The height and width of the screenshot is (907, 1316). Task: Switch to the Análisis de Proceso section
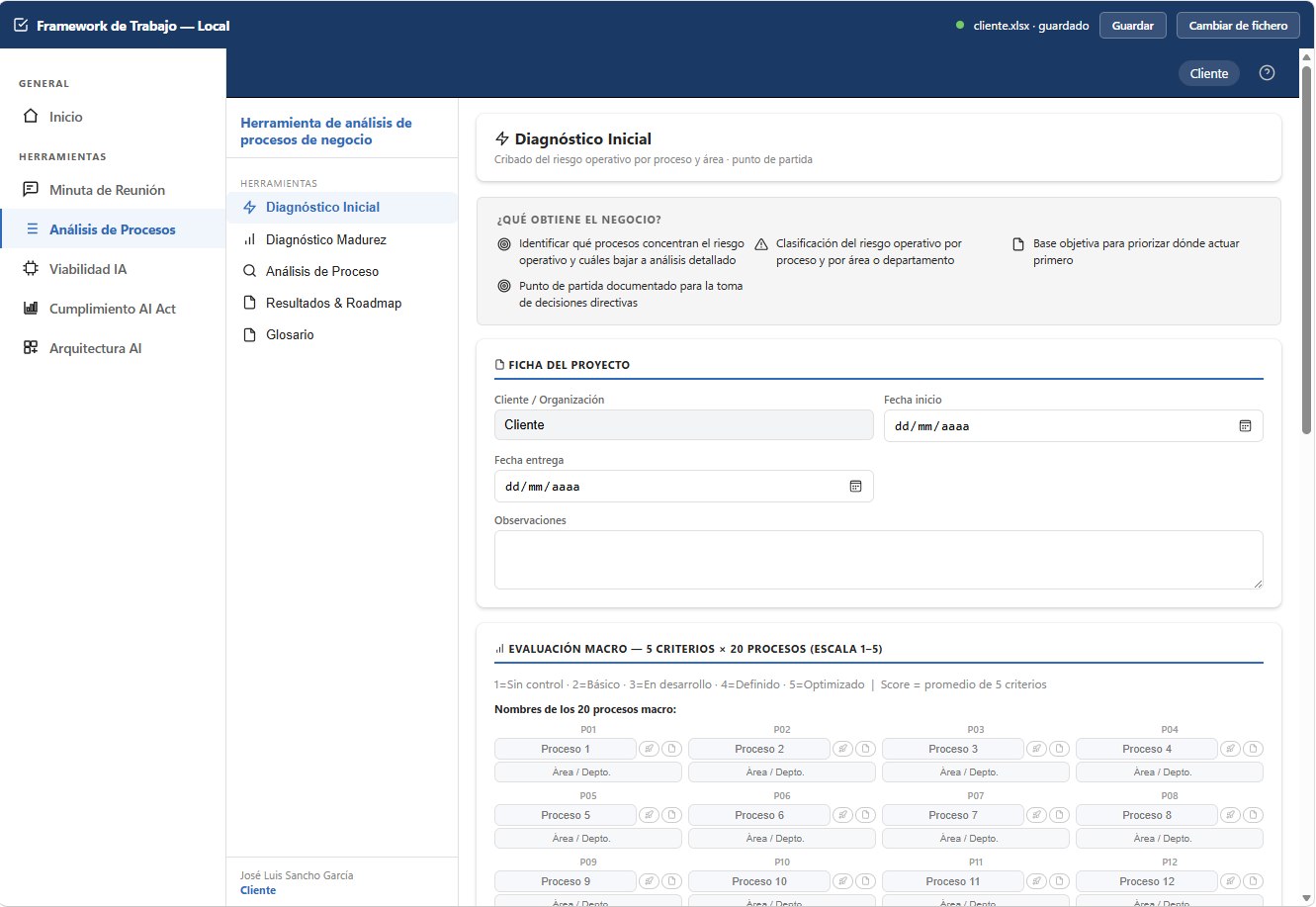coord(342,271)
